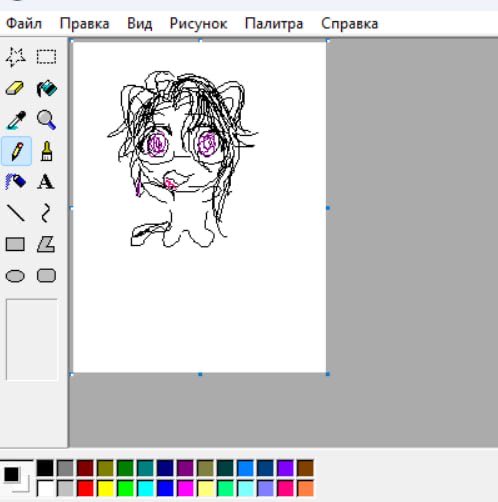498x502 pixels.
Task: Pick the periwinkle light blue swatch
Action: click(x=265, y=488)
